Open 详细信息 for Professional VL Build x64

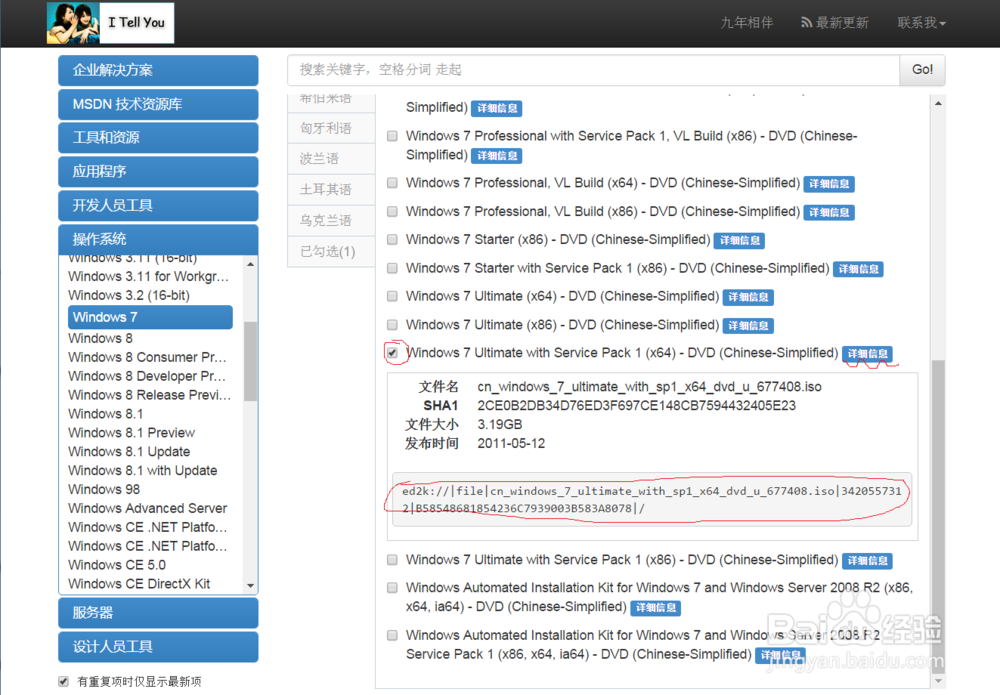click(829, 184)
